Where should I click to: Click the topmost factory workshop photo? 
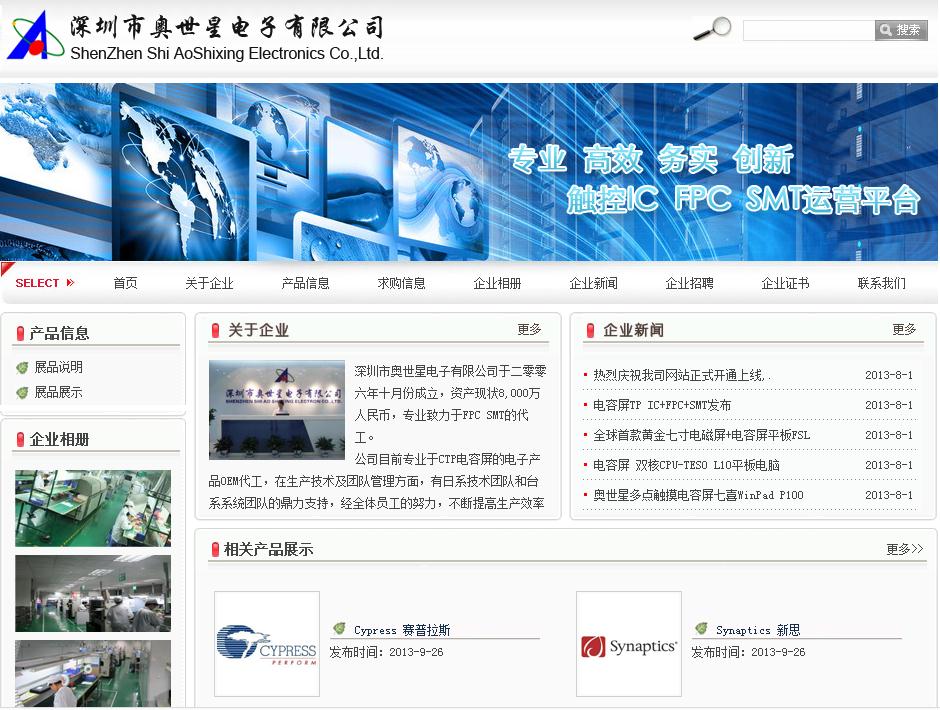pos(93,508)
